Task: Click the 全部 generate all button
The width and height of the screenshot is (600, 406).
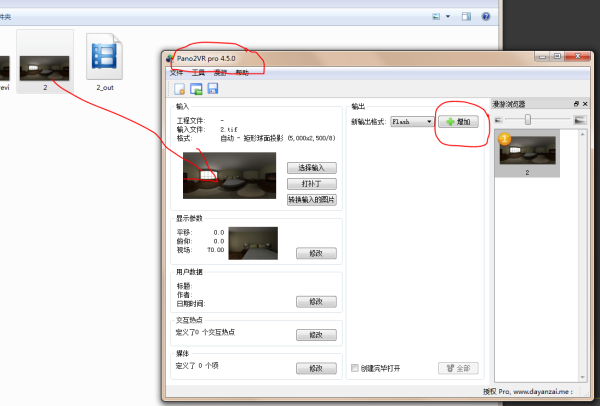Action: pyautogui.click(x=458, y=368)
